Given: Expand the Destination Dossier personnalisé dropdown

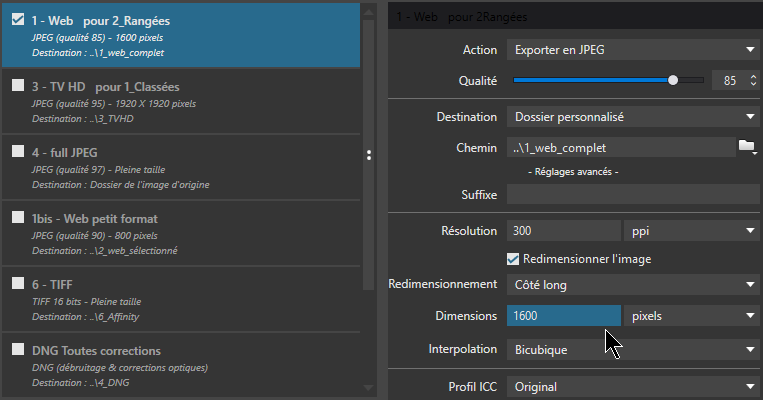Looking at the screenshot, I should click(x=633, y=117).
